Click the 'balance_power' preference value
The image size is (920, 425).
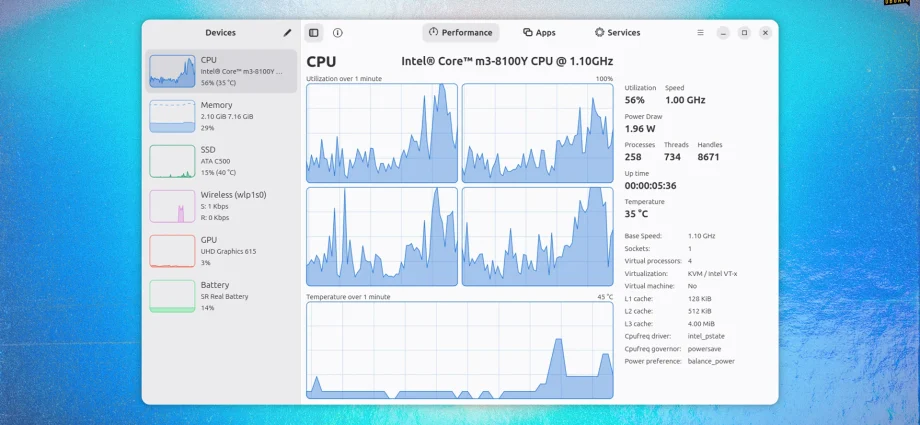(711, 361)
